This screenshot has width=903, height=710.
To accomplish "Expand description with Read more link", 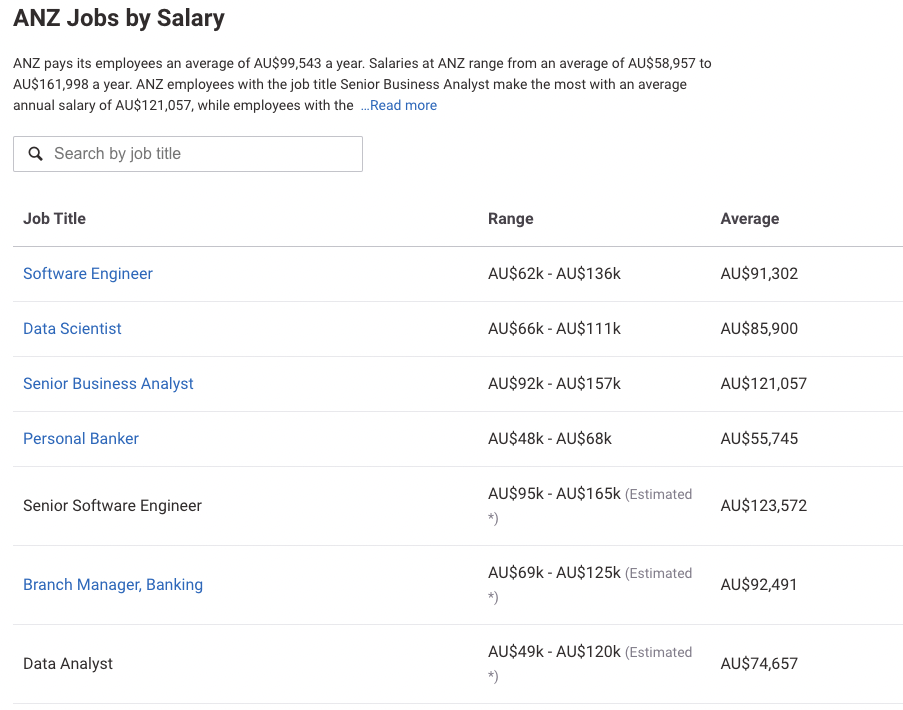I will coord(399,105).
